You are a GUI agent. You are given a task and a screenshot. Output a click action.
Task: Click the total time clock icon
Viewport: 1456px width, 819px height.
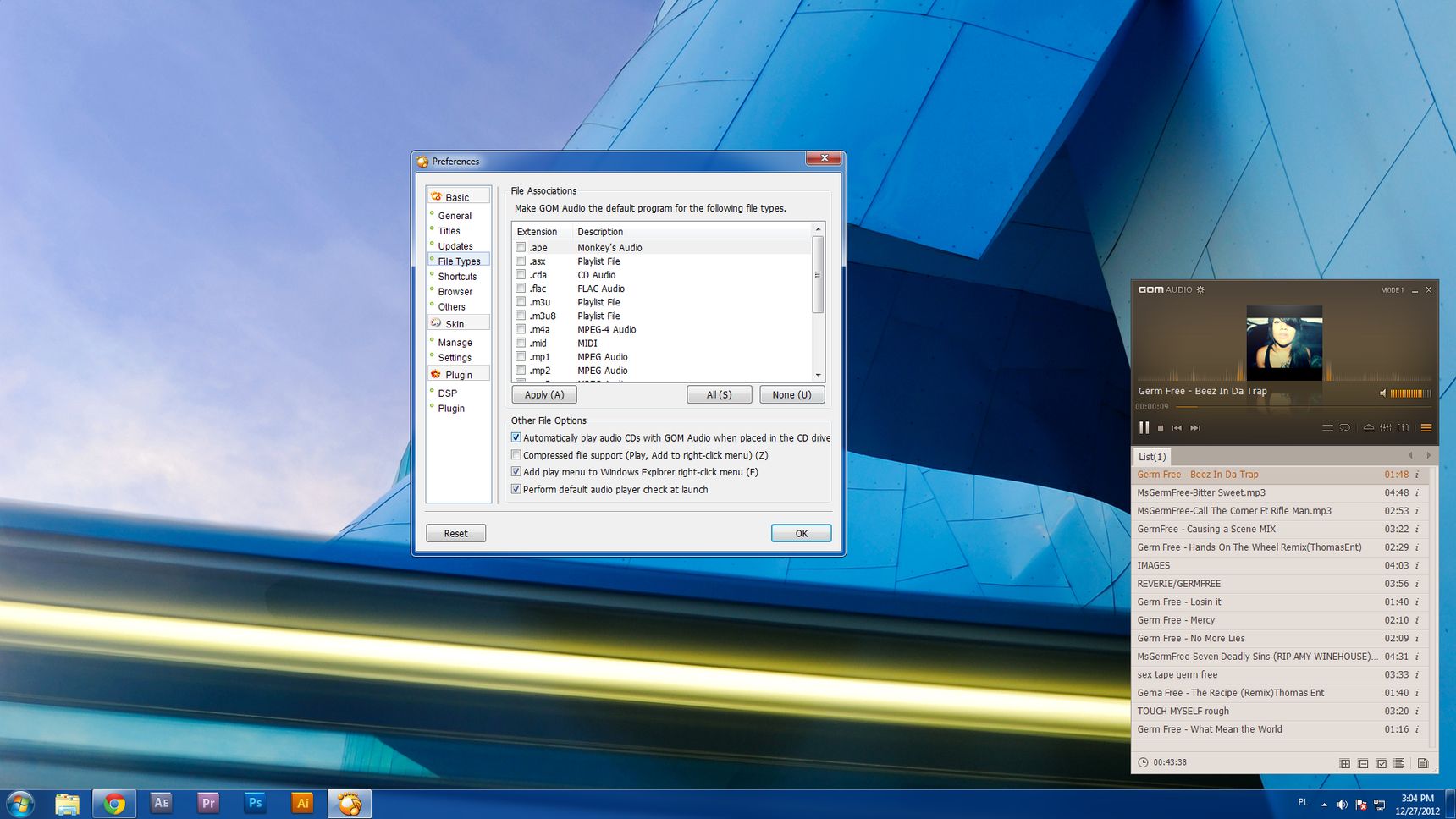(1143, 762)
